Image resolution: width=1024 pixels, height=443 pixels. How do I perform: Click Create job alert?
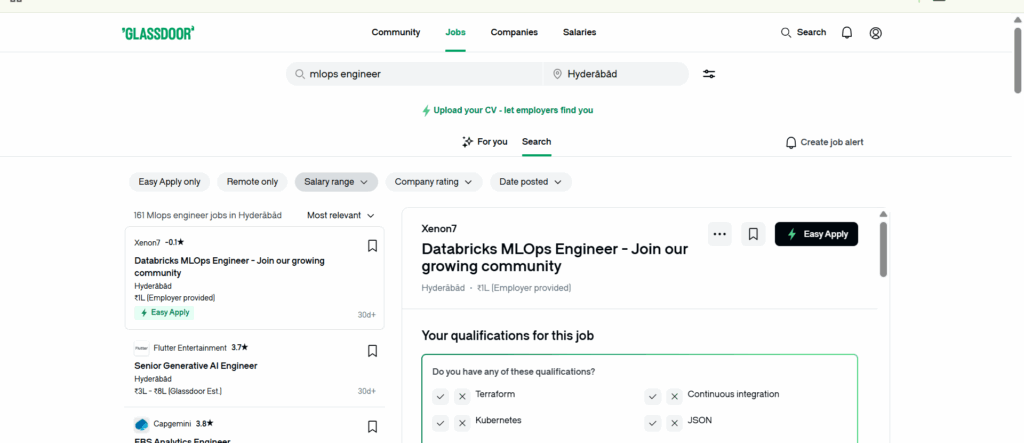point(824,142)
